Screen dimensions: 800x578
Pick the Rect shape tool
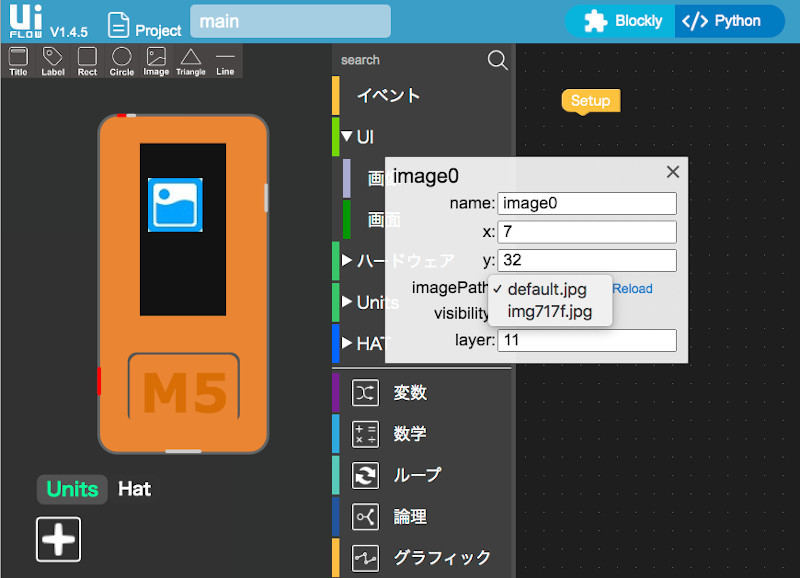coord(87,61)
